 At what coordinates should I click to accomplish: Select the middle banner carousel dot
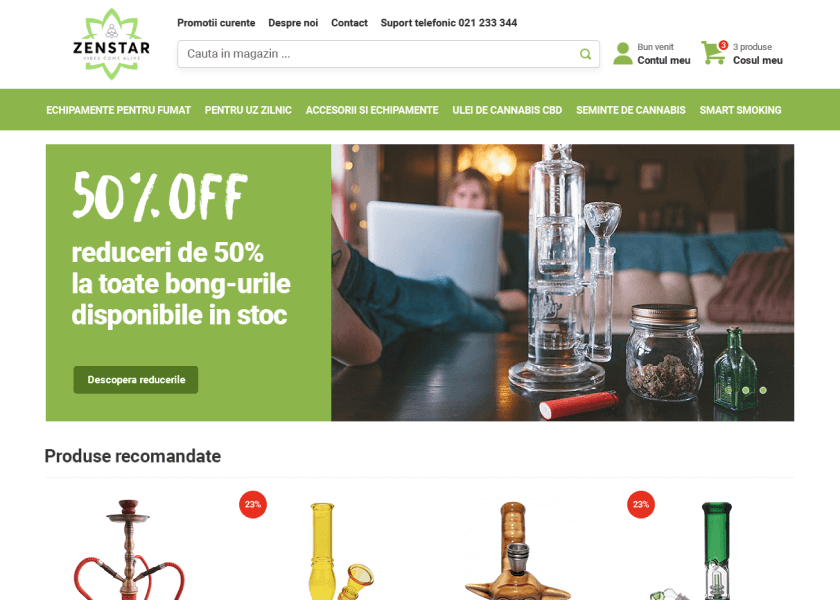point(745,391)
